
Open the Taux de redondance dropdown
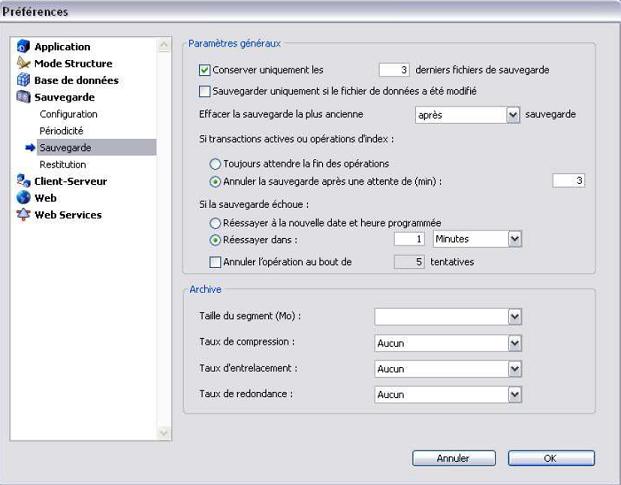pos(514,395)
